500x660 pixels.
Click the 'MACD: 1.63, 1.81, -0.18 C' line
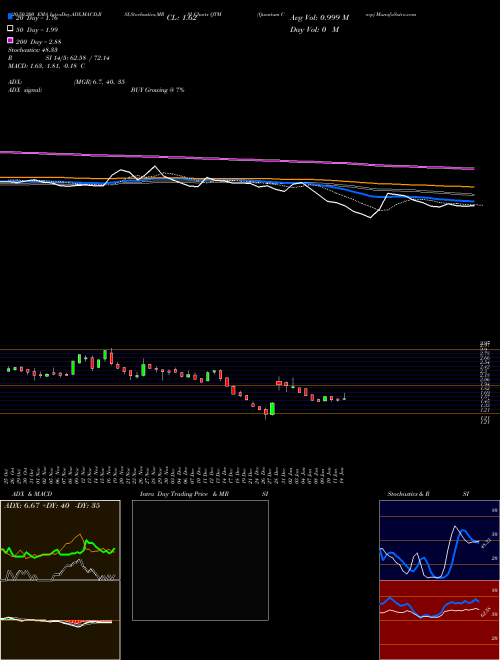click(x=46, y=66)
